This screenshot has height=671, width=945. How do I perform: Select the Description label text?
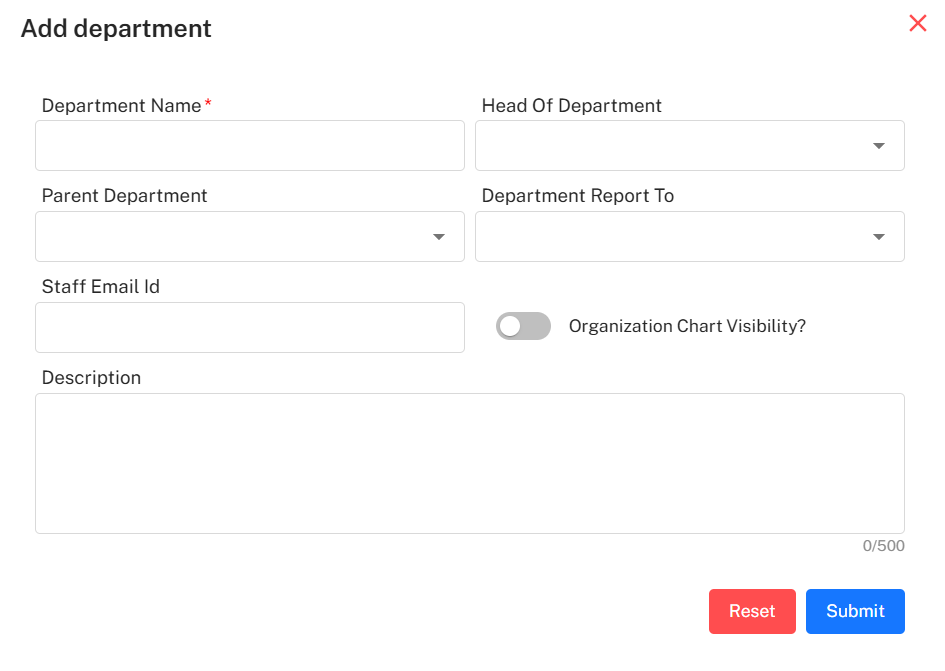(91, 378)
